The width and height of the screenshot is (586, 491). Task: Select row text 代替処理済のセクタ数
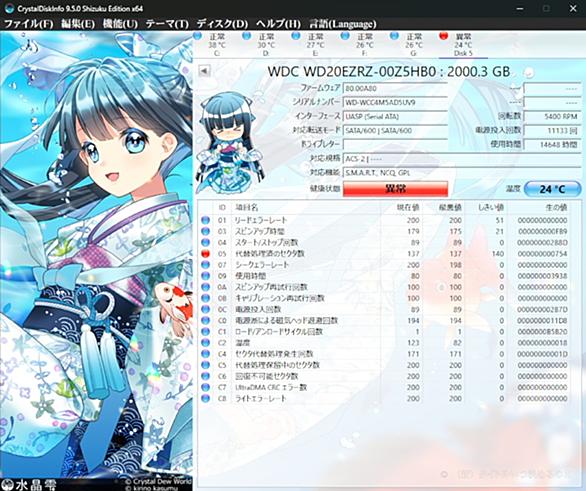tap(270, 253)
